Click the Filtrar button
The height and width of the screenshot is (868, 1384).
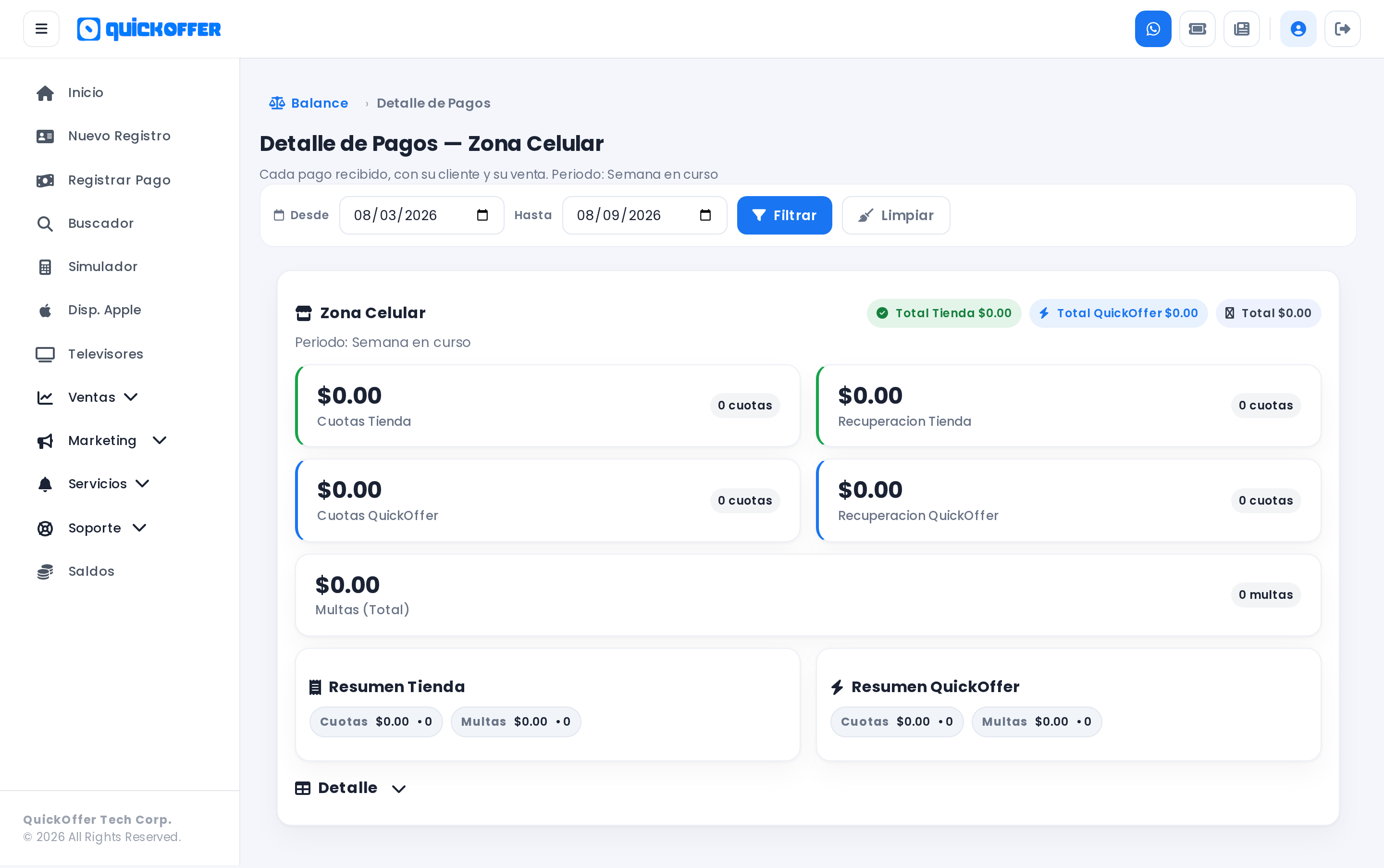(x=784, y=215)
